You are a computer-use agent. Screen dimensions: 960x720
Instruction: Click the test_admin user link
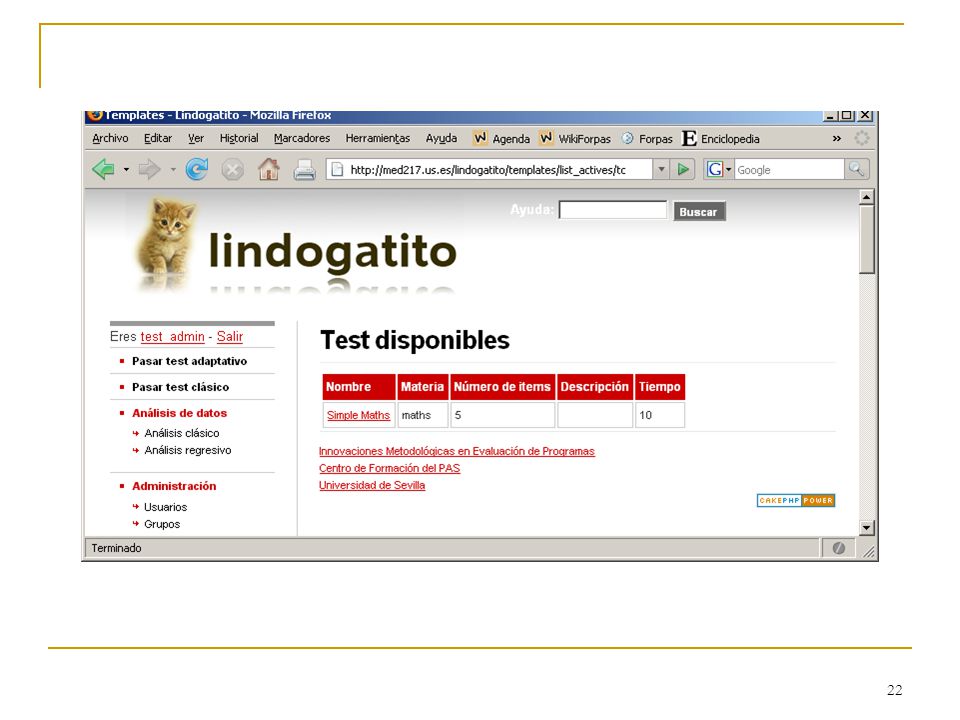[x=173, y=336]
